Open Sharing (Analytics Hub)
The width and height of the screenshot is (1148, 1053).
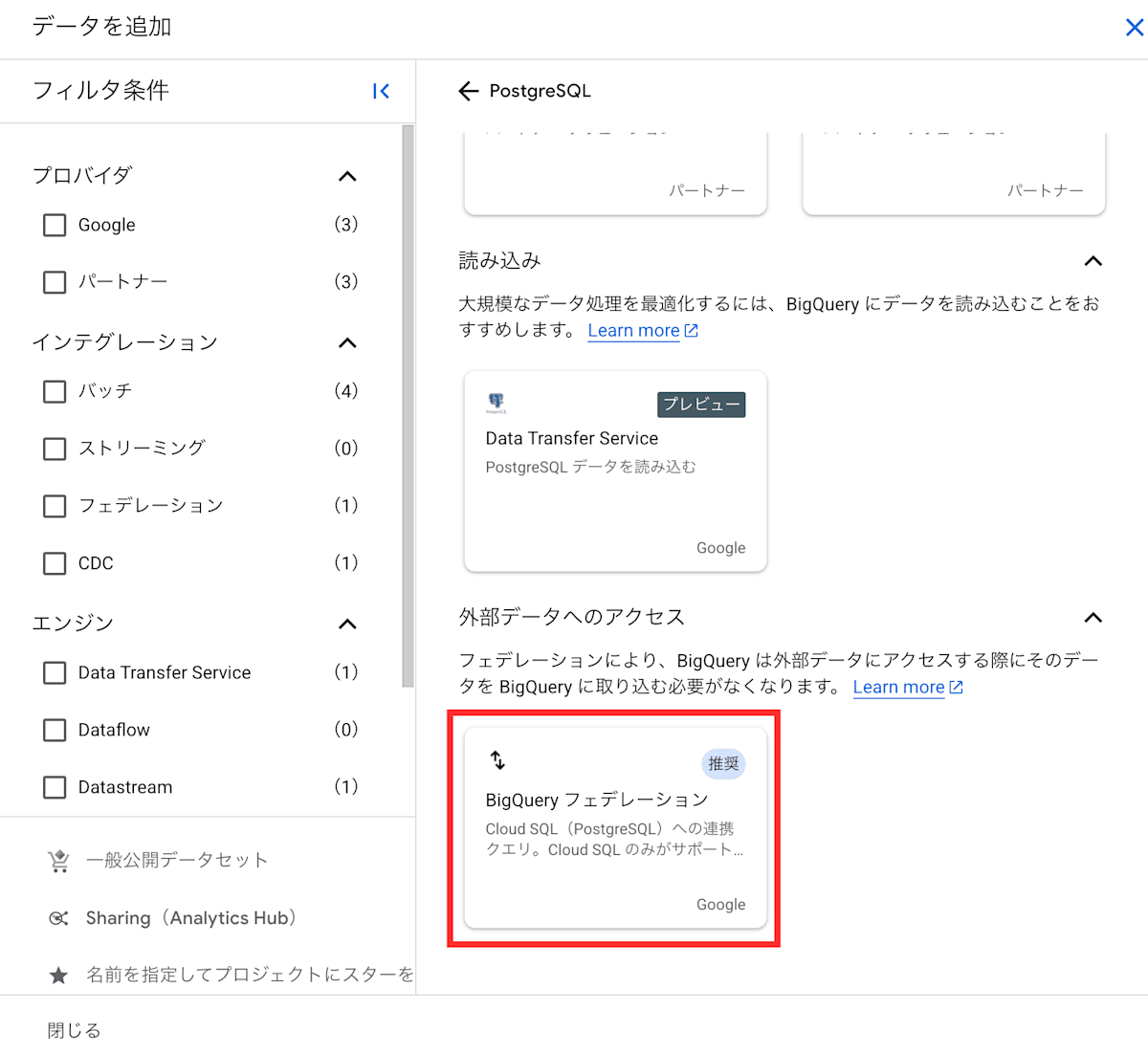[x=191, y=918]
